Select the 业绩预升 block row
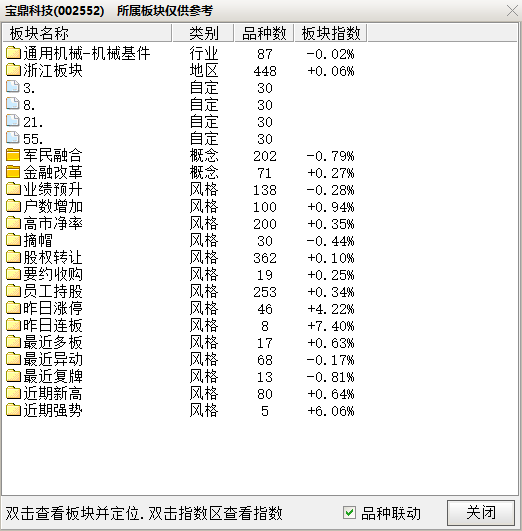This screenshot has width=522, height=531. (x=260, y=189)
